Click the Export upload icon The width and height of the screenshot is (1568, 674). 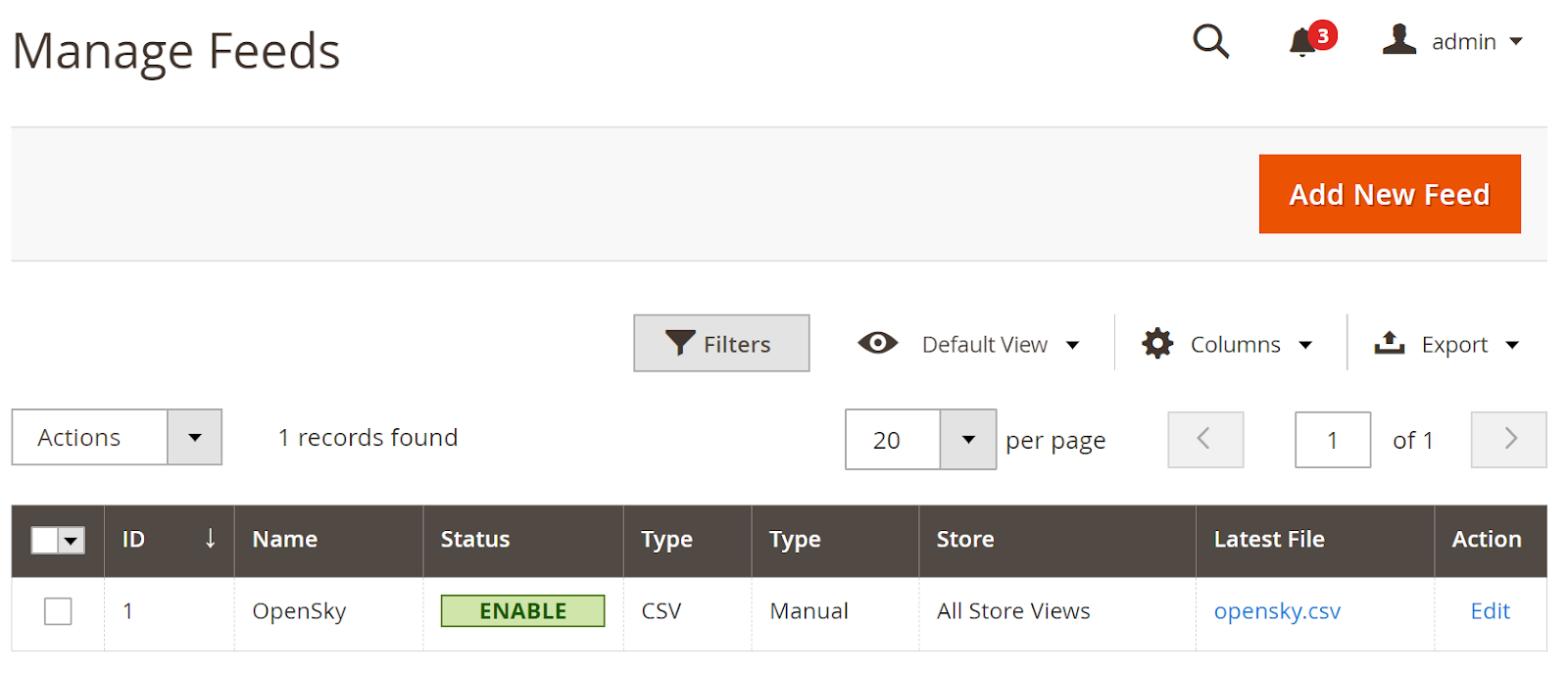point(1390,343)
